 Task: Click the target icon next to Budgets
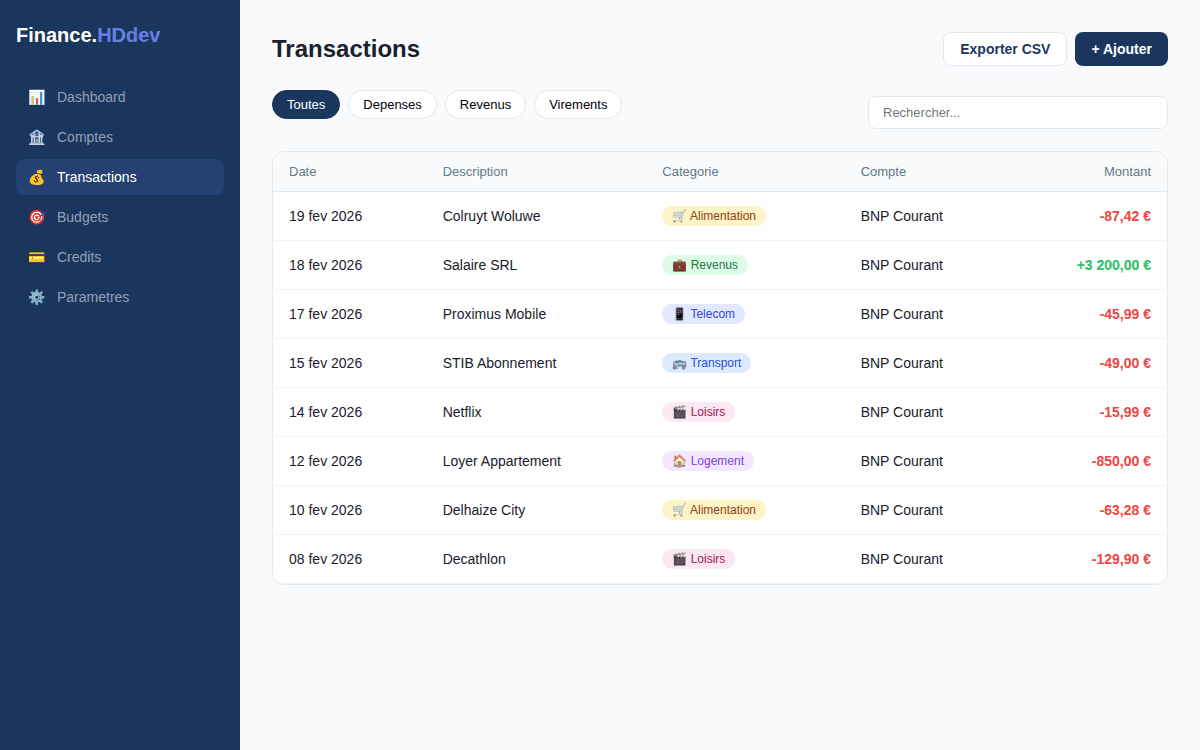[37, 217]
